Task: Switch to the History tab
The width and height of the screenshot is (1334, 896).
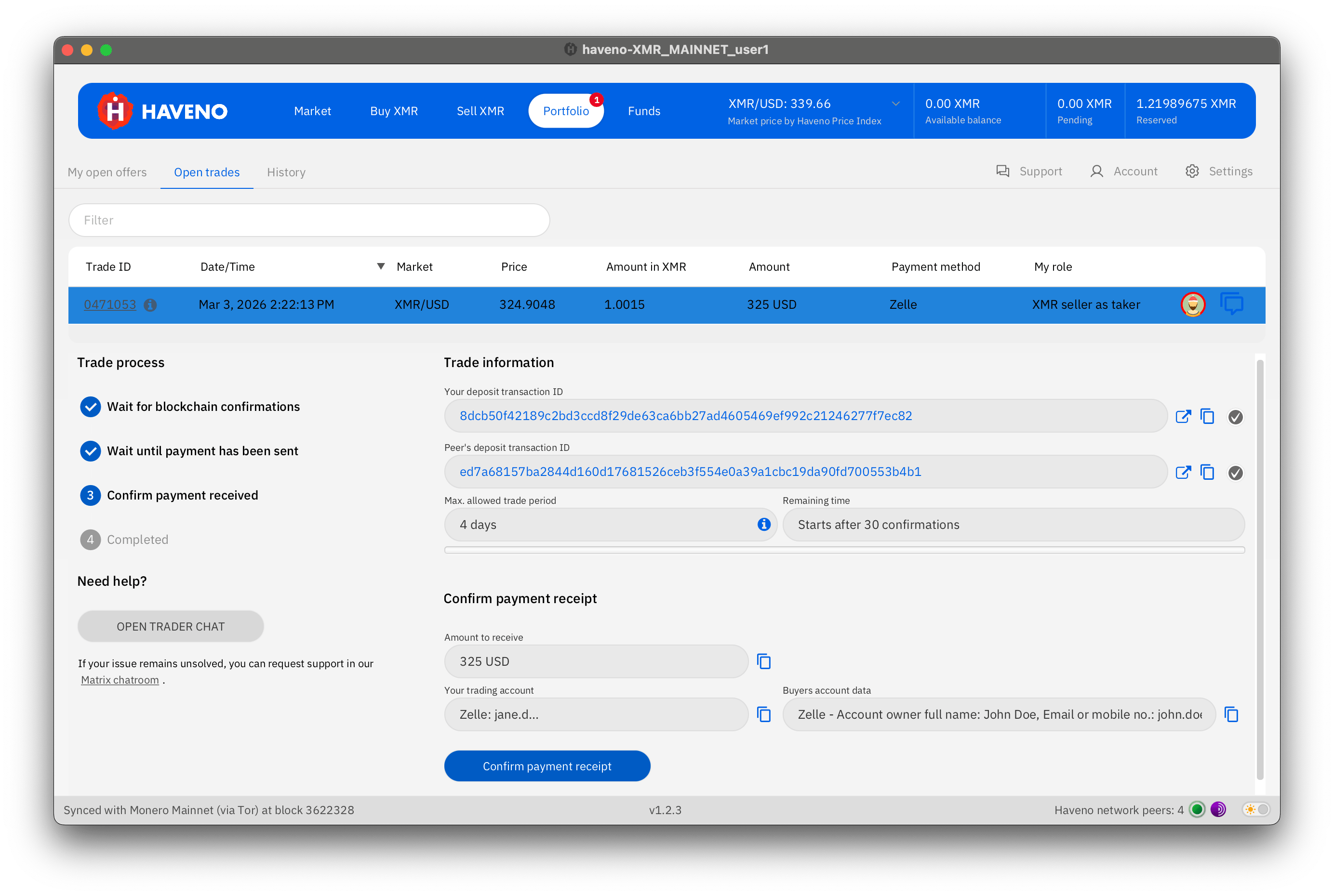Action: tap(286, 172)
